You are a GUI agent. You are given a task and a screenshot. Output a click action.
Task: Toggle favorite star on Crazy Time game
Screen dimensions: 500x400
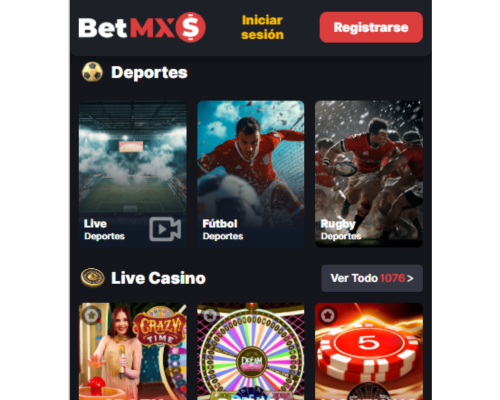coord(91,315)
